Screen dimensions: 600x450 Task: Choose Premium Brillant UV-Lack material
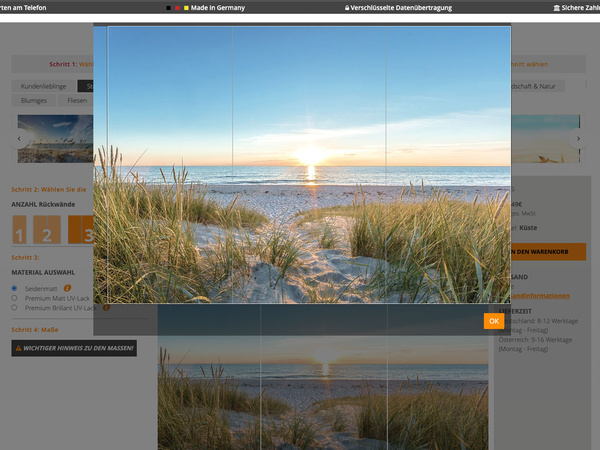(x=14, y=307)
